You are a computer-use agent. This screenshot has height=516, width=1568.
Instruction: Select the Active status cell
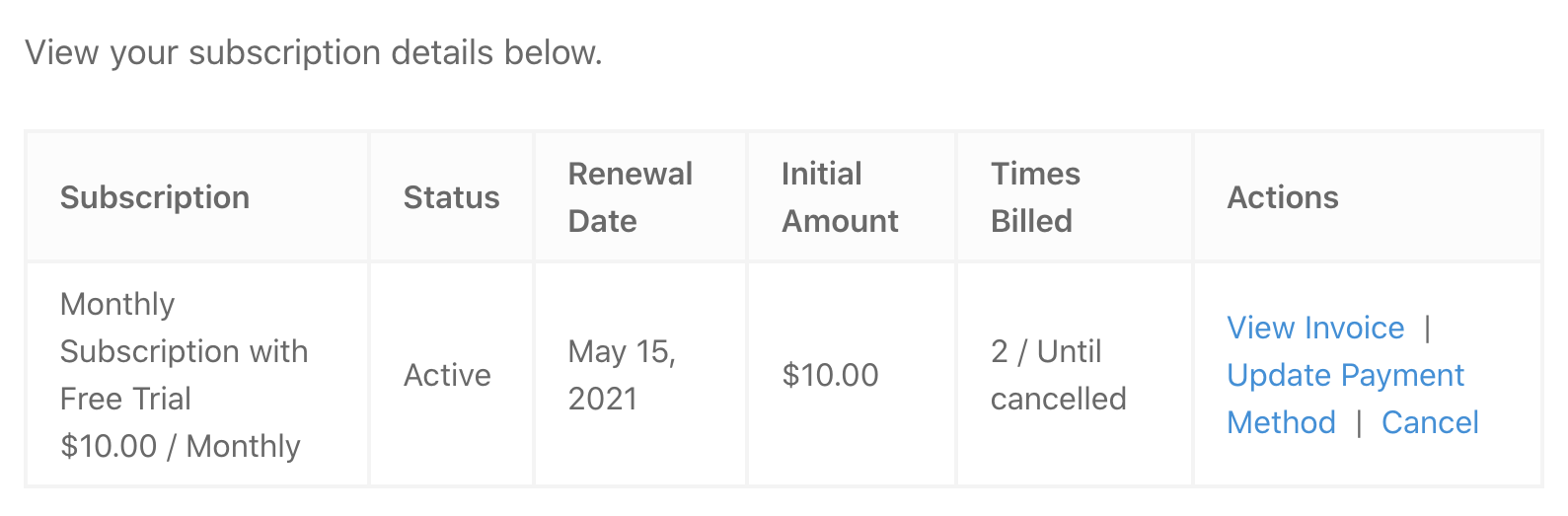pyautogui.click(x=447, y=375)
